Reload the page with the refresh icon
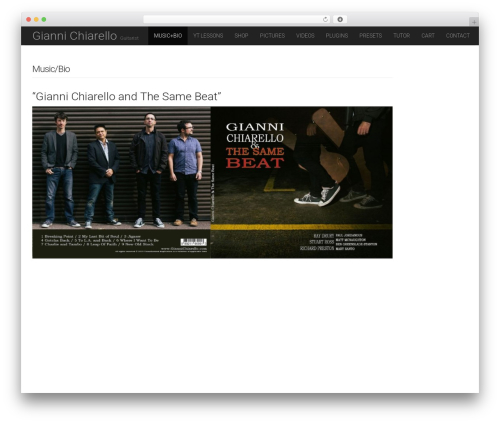This screenshot has width=500, height=423. click(x=325, y=19)
